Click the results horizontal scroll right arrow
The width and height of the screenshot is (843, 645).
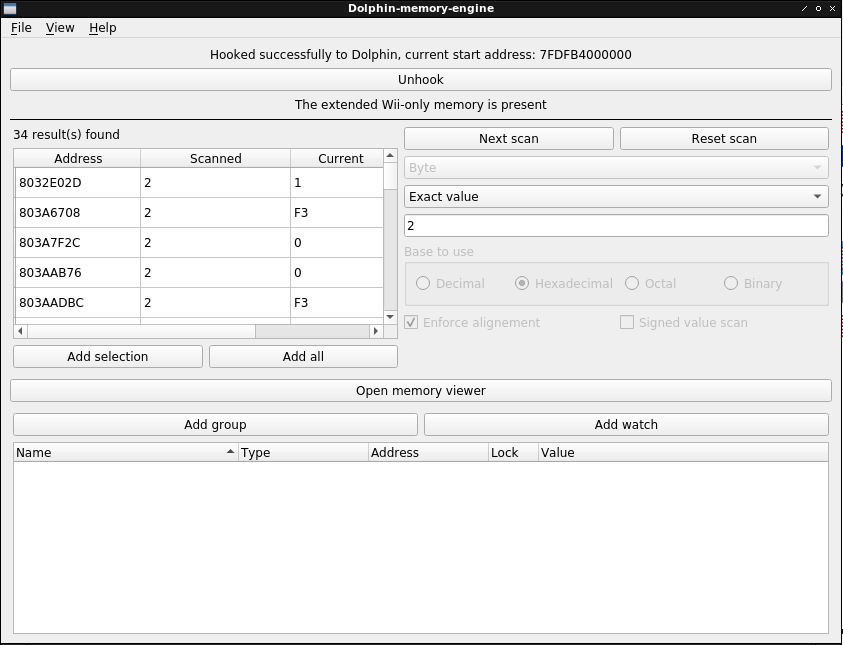tap(376, 331)
